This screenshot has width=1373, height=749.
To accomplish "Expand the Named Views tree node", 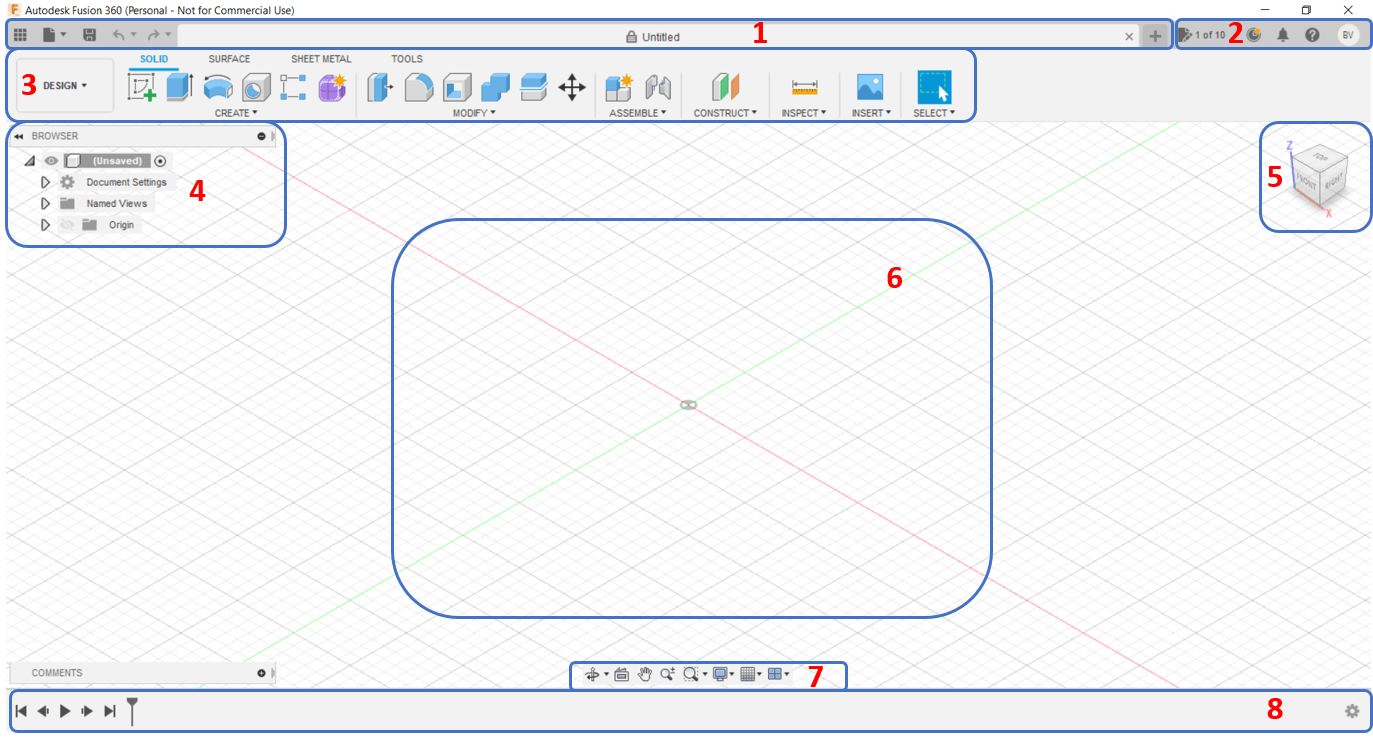I will (45, 203).
